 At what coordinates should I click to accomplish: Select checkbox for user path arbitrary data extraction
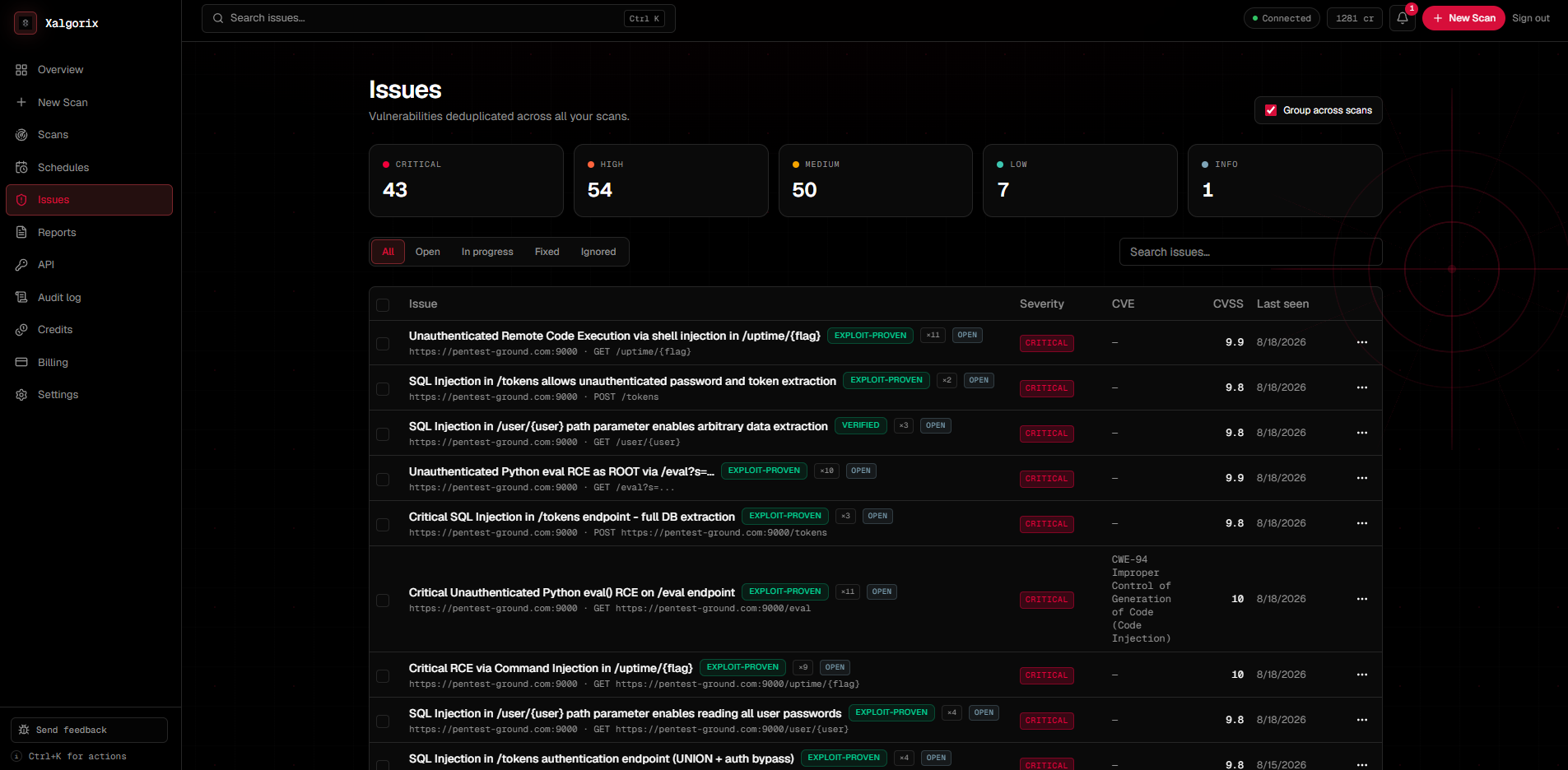[383, 434]
